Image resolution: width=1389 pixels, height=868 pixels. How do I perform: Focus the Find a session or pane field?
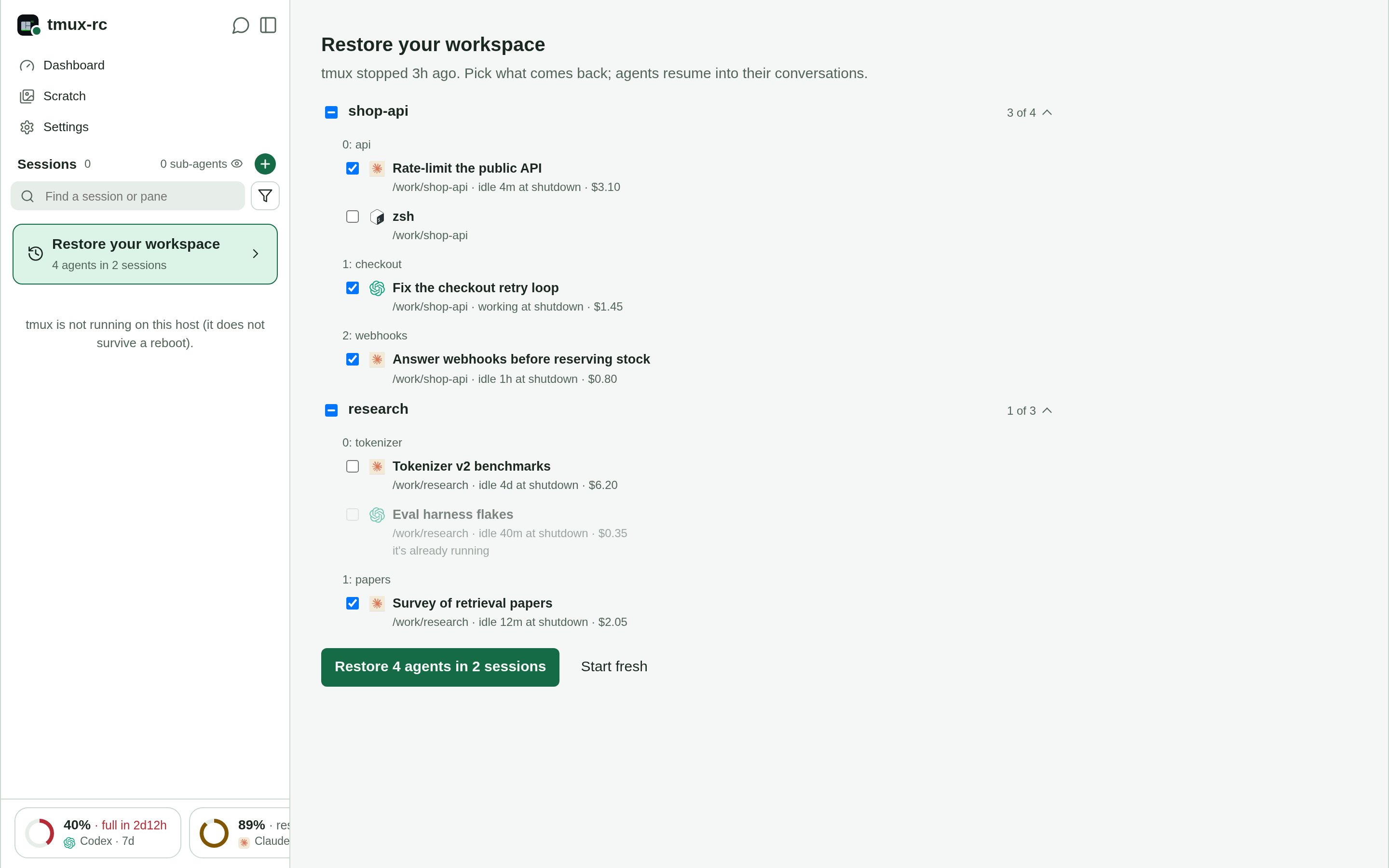pos(127,196)
